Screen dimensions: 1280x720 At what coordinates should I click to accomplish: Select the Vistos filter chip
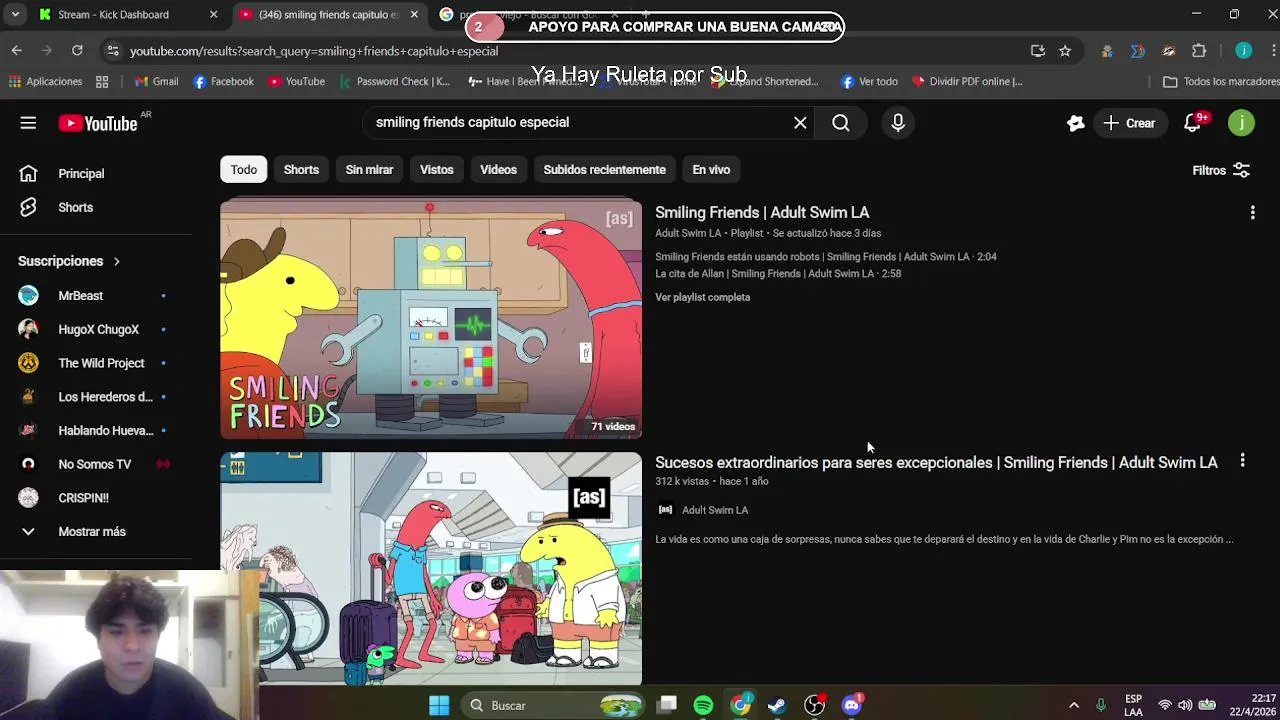tap(436, 170)
